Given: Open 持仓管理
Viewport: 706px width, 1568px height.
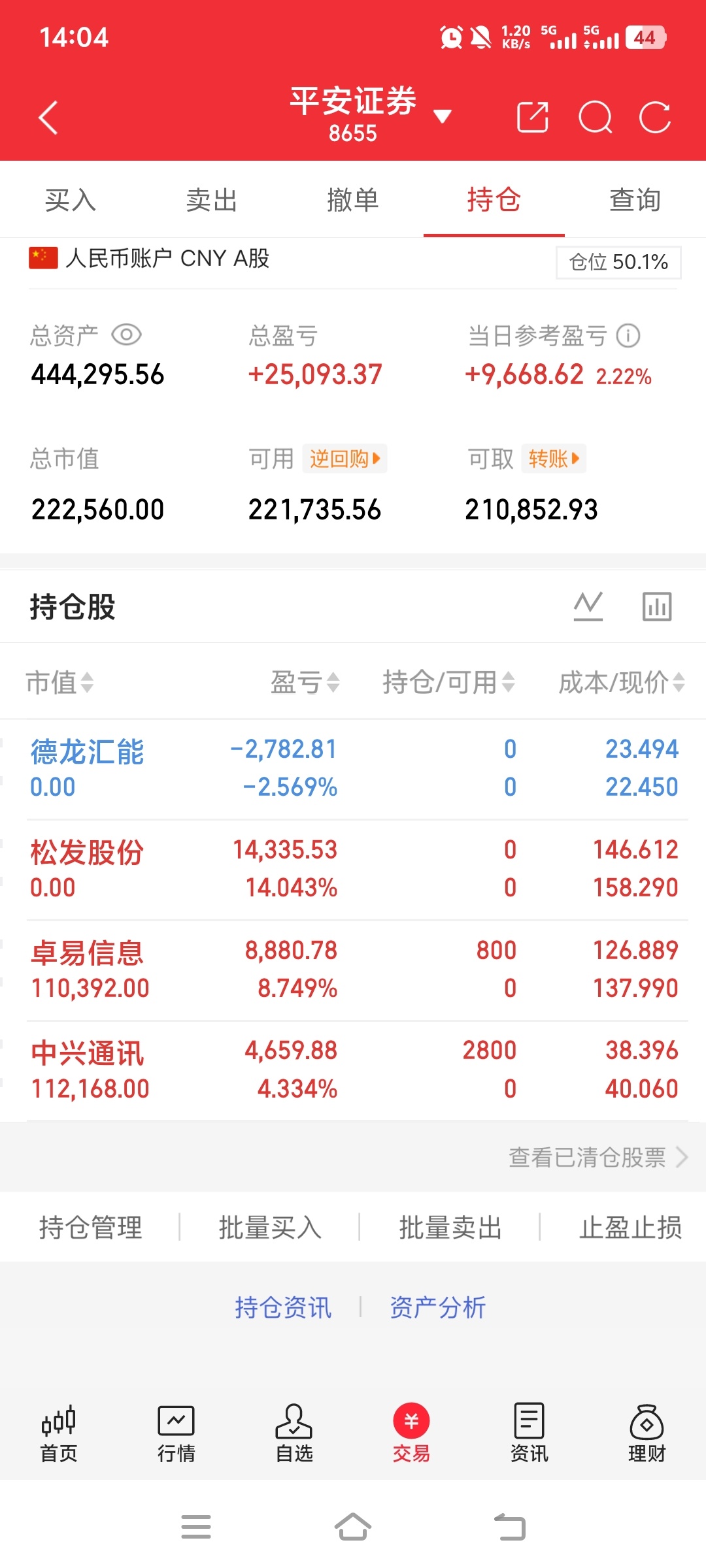Looking at the screenshot, I should coord(91,1227).
